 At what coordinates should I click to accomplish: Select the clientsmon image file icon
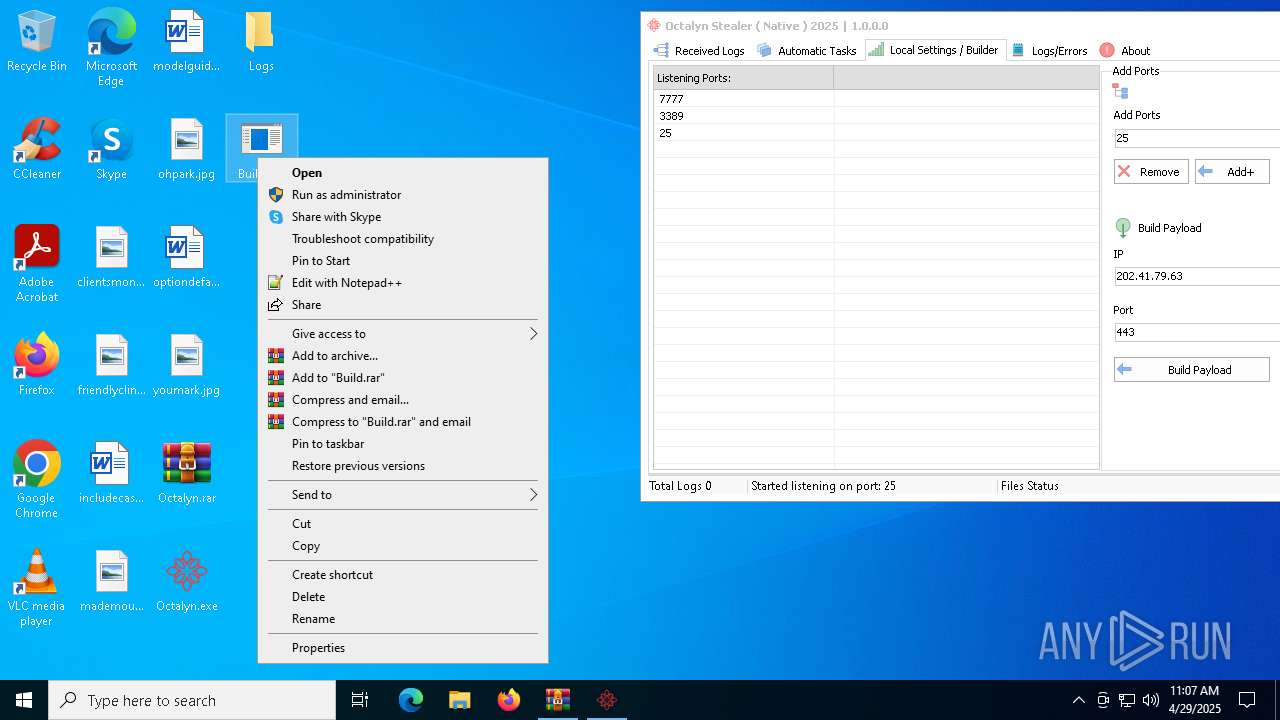click(111, 258)
